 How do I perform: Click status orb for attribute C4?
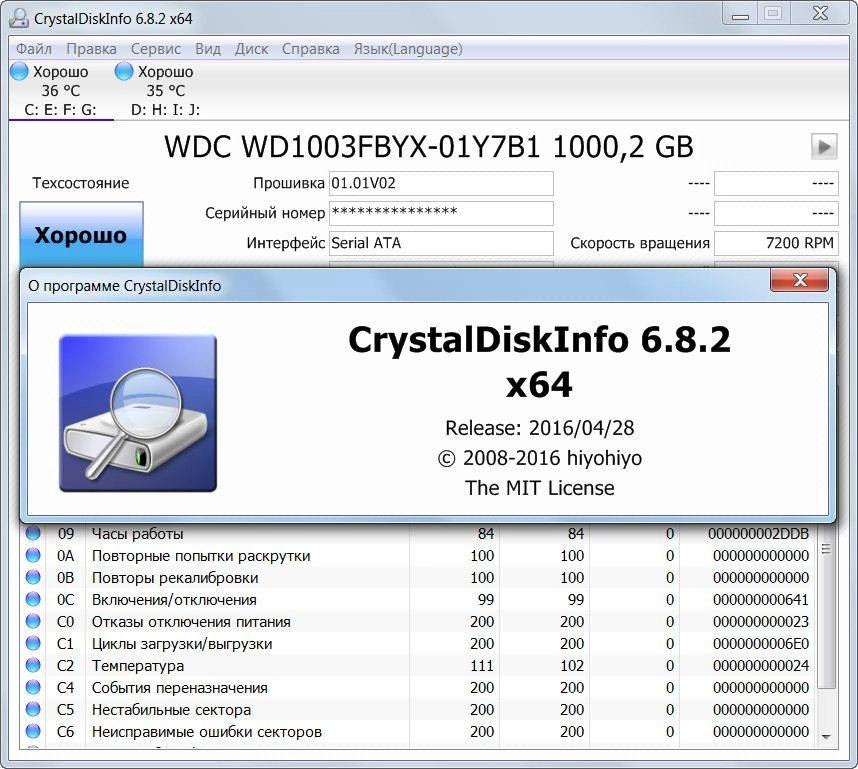[33, 687]
